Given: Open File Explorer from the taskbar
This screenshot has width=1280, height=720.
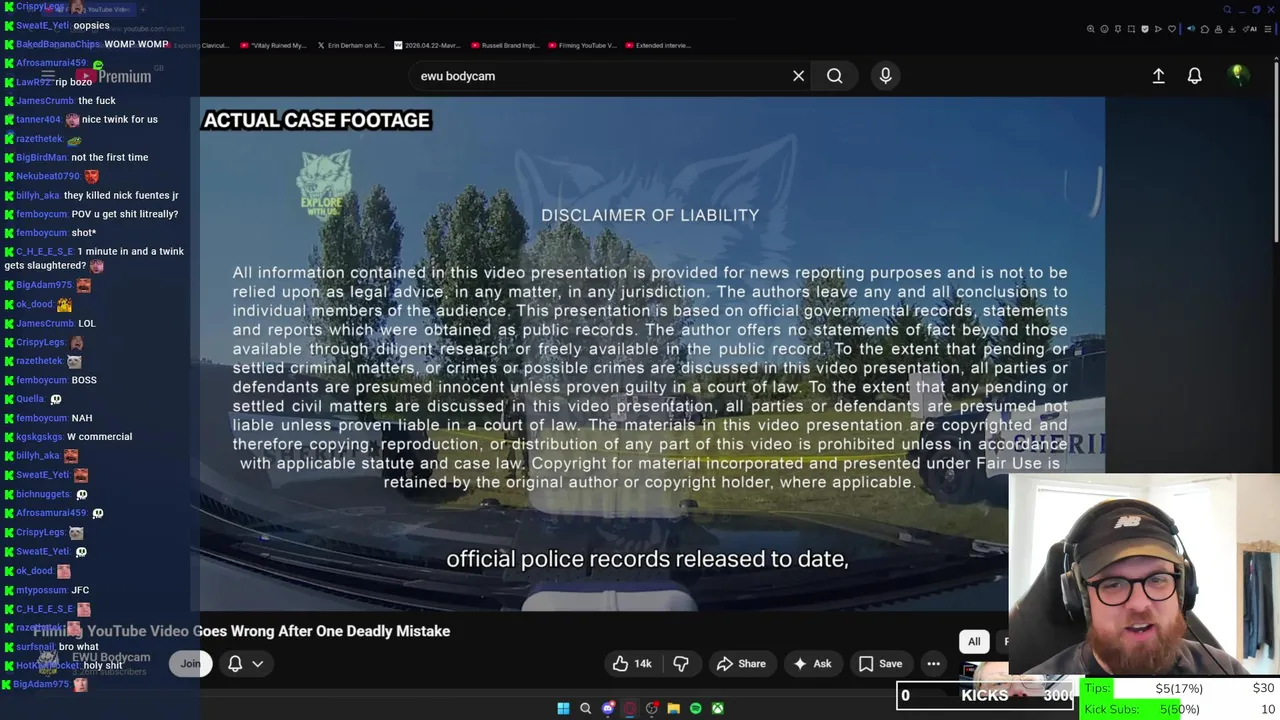Looking at the screenshot, I should click(x=674, y=708).
